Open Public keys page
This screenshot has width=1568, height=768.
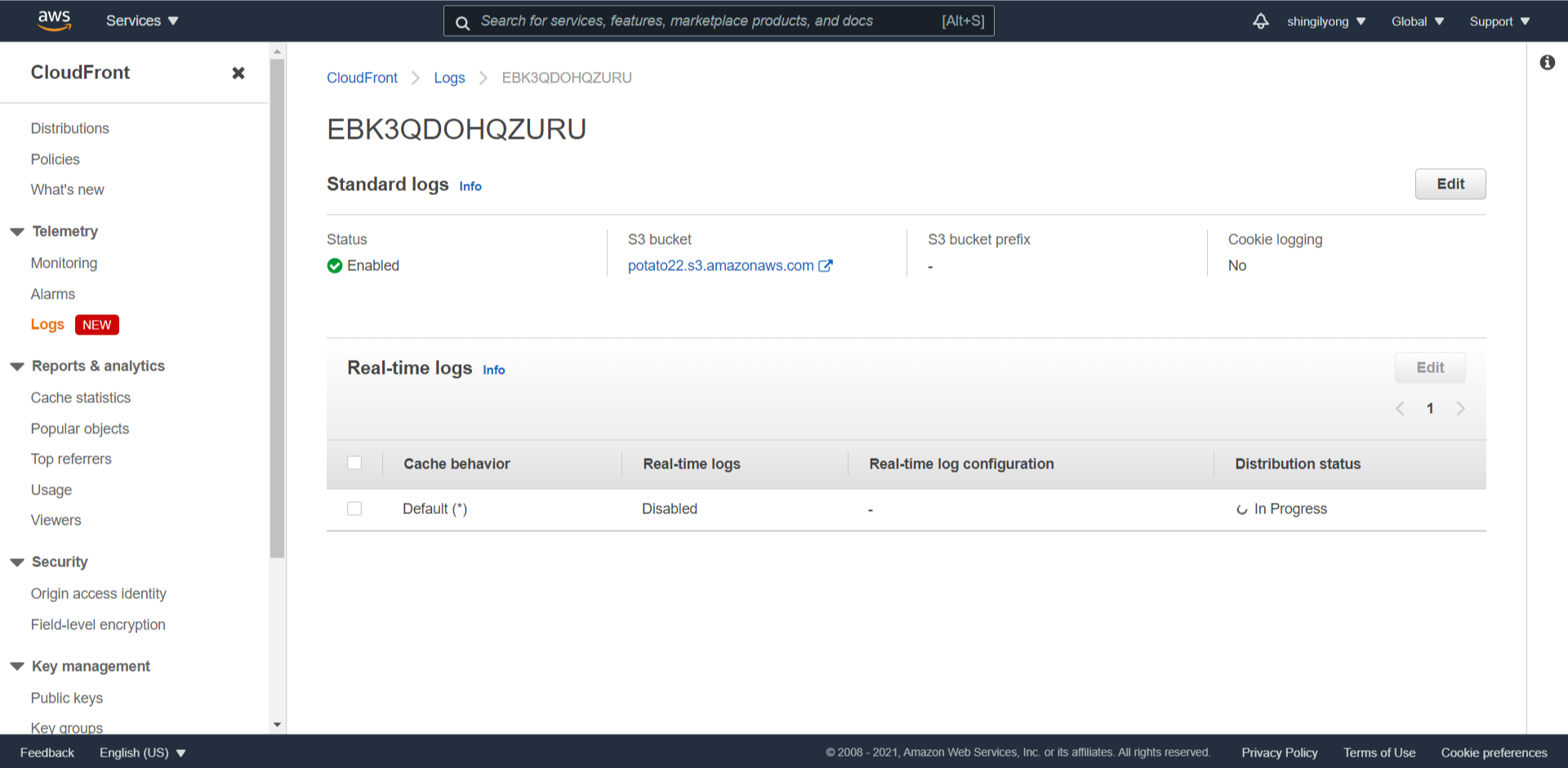coord(67,698)
